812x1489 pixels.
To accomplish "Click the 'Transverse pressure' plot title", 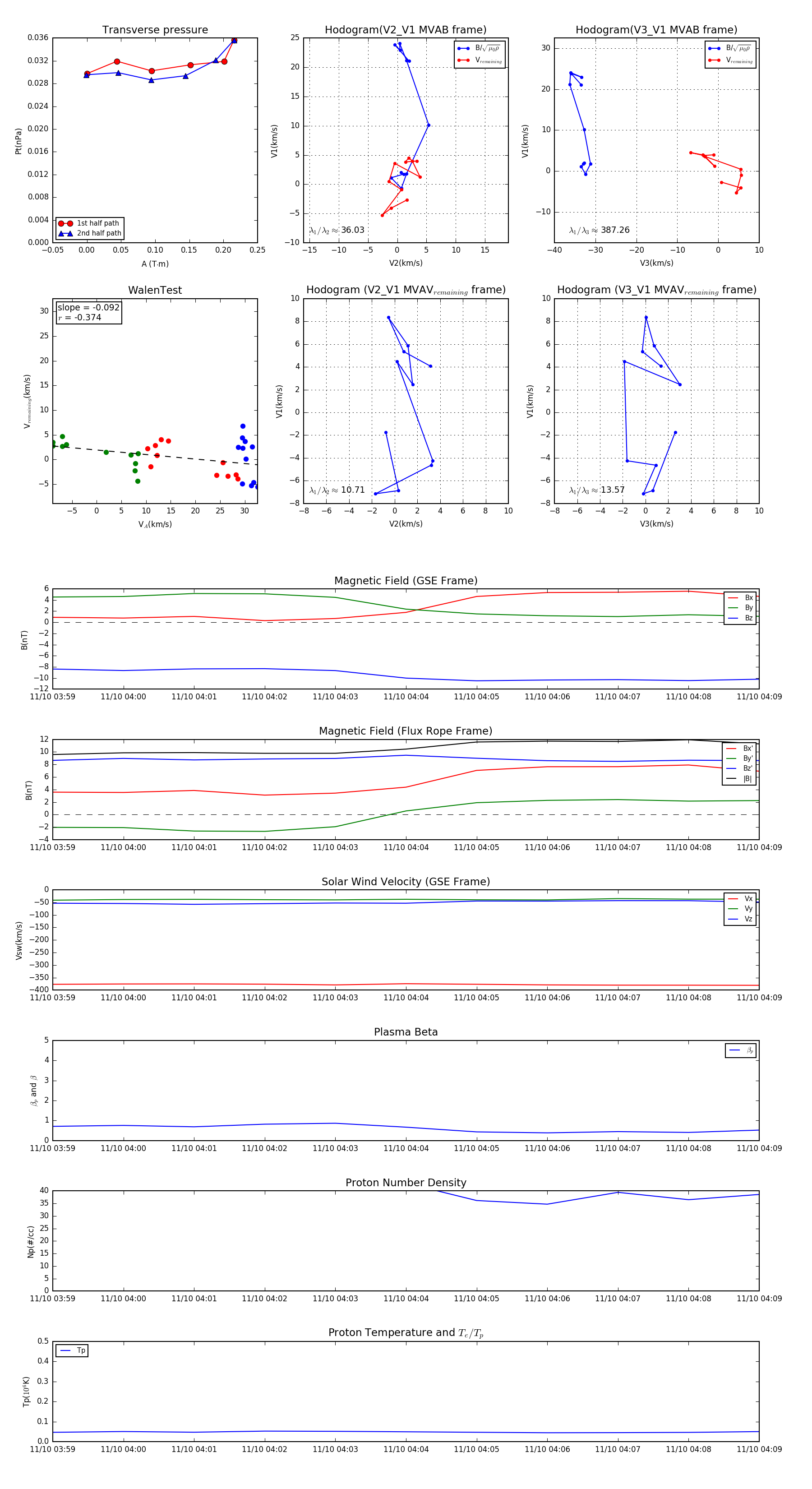I will [155, 29].
